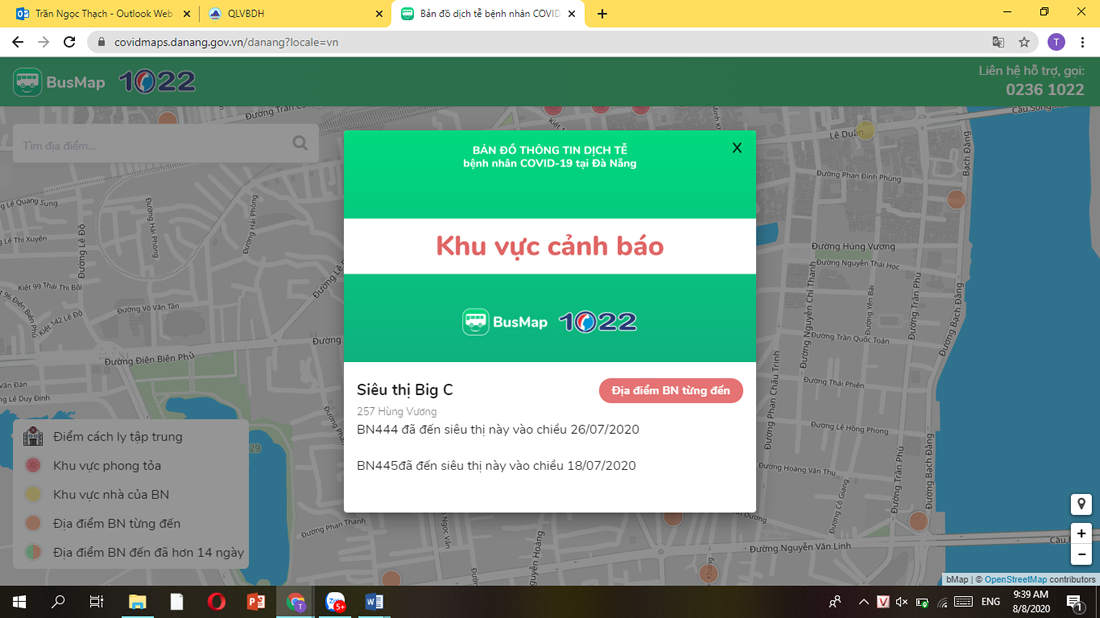Image resolution: width=1100 pixels, height=618 pixels.
Task: Open the Chrome profile avatar
Action: coord(1056,42)
